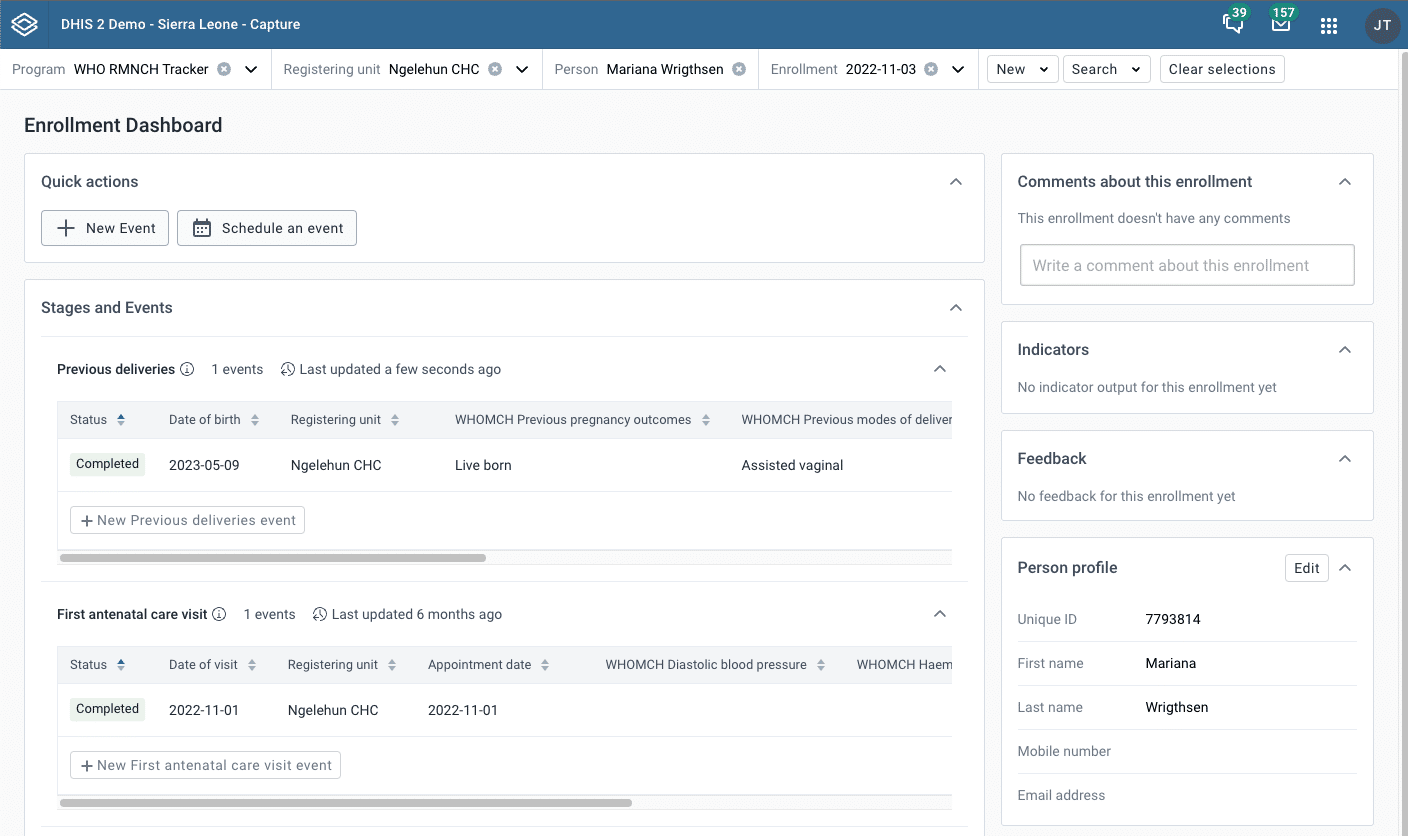Open the apps grid menu icon

point(1329,26)
